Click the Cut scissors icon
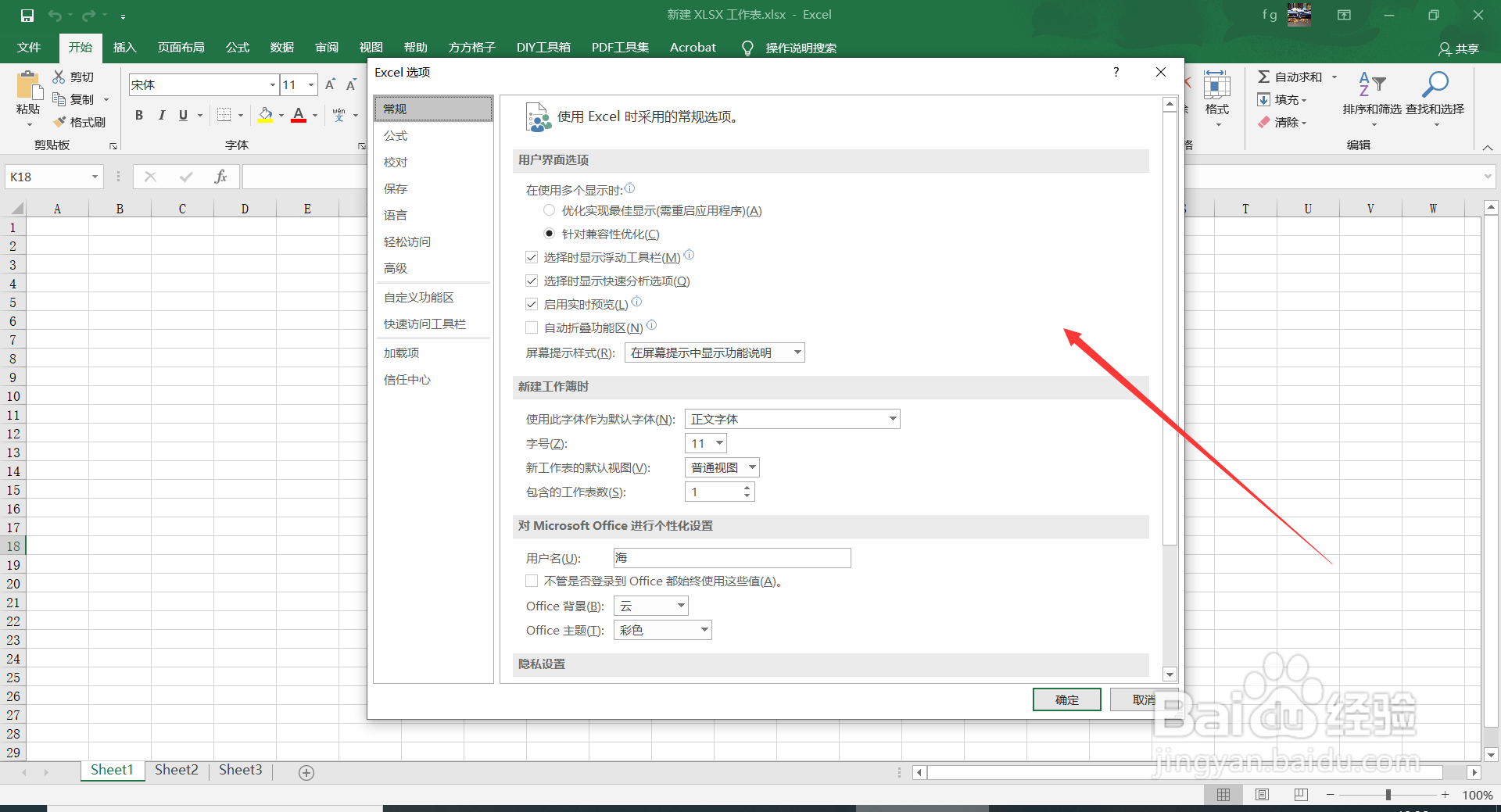1501x812 pixels. click(x=59, y=77)
